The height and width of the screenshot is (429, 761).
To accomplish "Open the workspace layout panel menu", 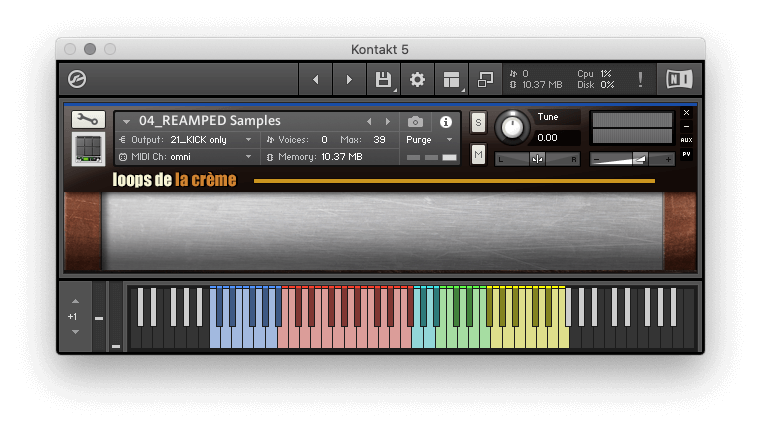I will point(451,80).
